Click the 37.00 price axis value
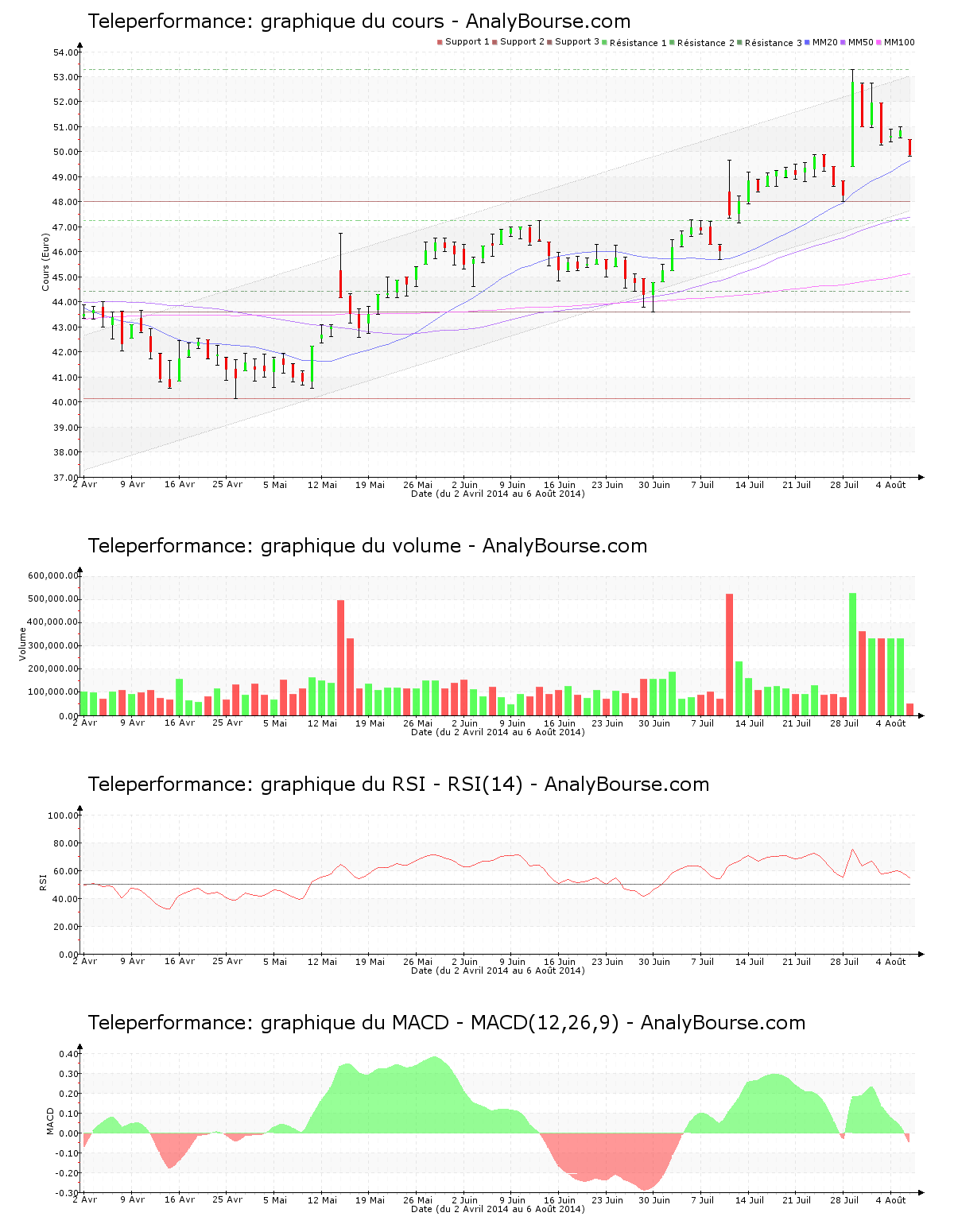 pyautogui.click(x=66, y=477)
